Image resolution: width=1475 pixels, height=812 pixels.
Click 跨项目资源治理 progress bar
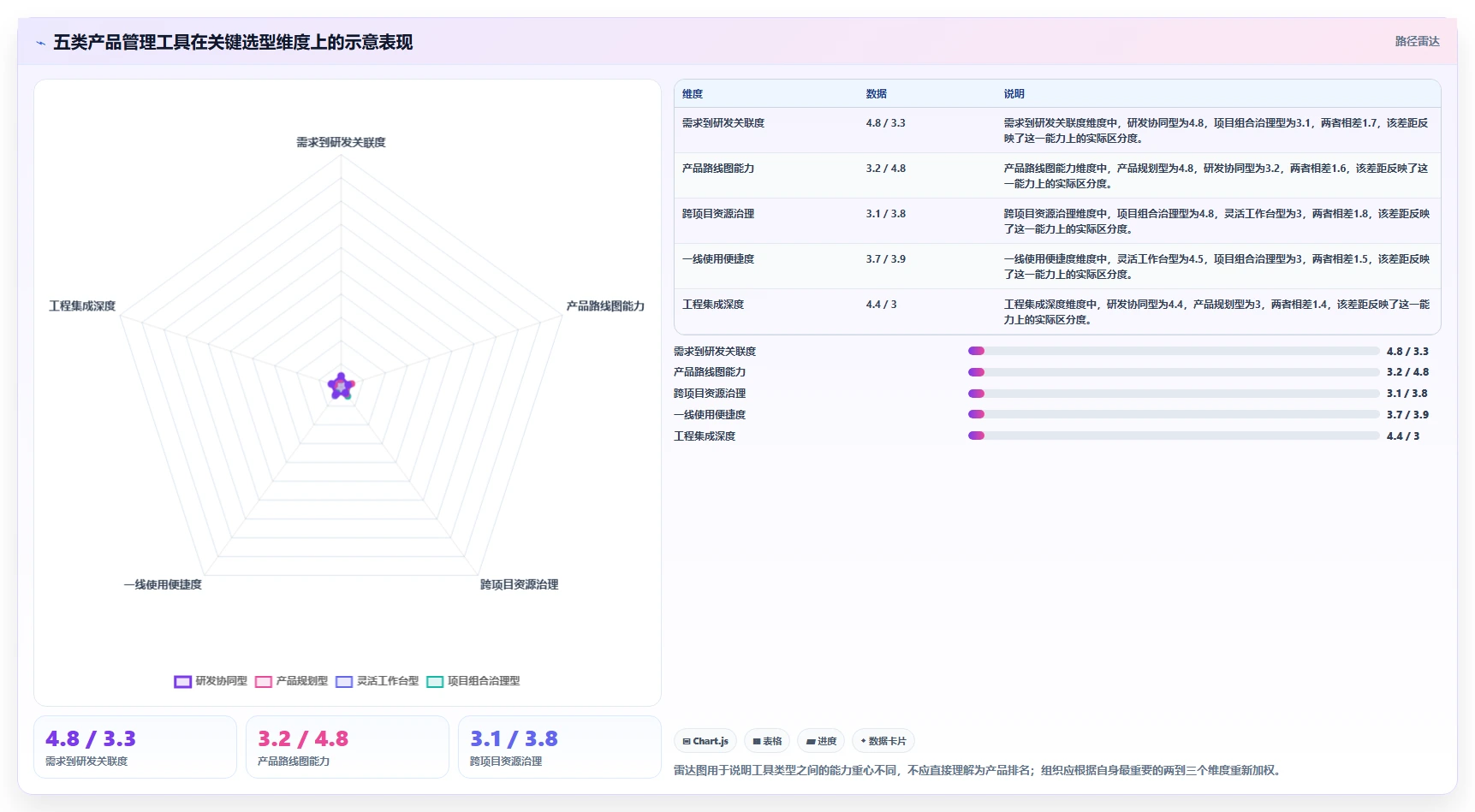[1174, 394]
